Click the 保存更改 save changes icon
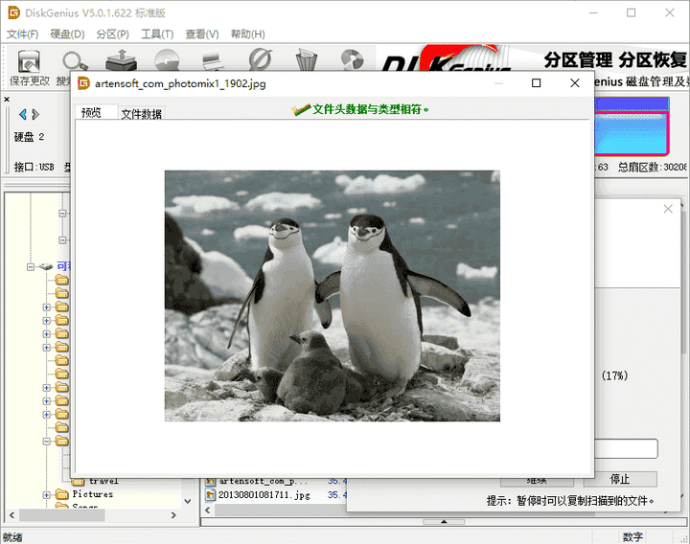Image resolution: width=690 pixels, height=544 pixels. coord(29,61)
